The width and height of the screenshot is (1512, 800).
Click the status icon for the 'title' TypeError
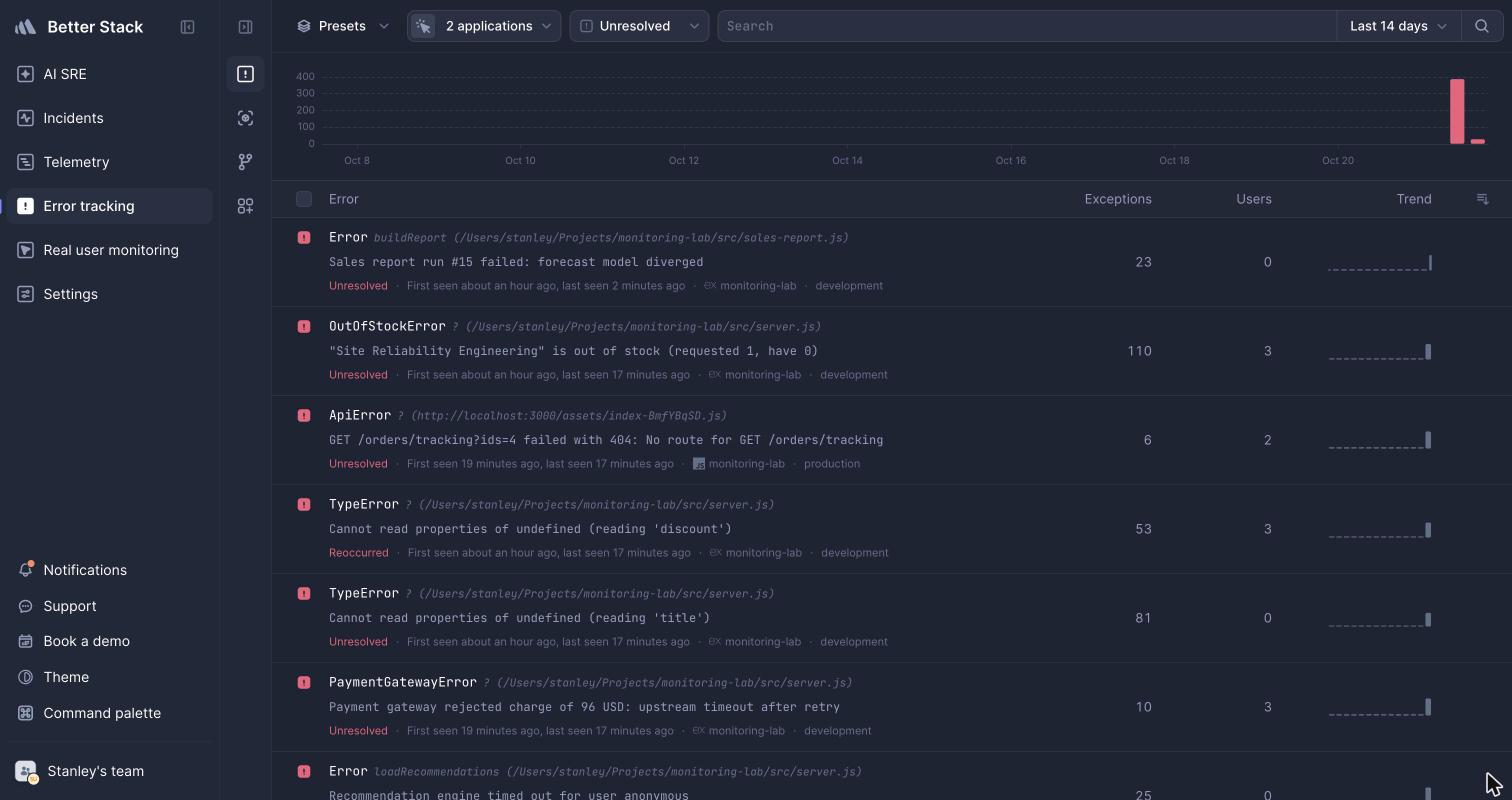click(304, 594)
